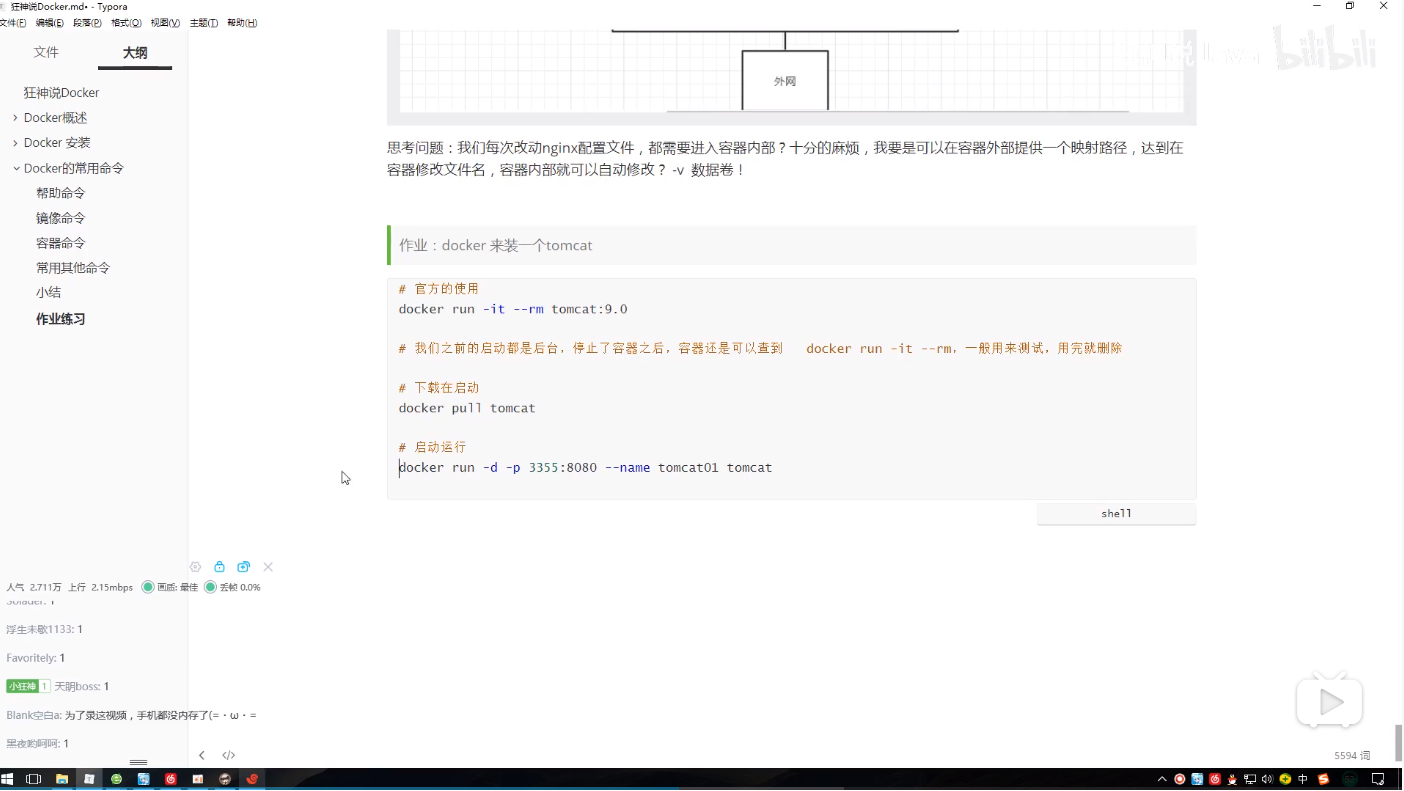Click the lock icon in chat overlay
This screenshot has height=791, width=1404.
(x=220, y=567)
